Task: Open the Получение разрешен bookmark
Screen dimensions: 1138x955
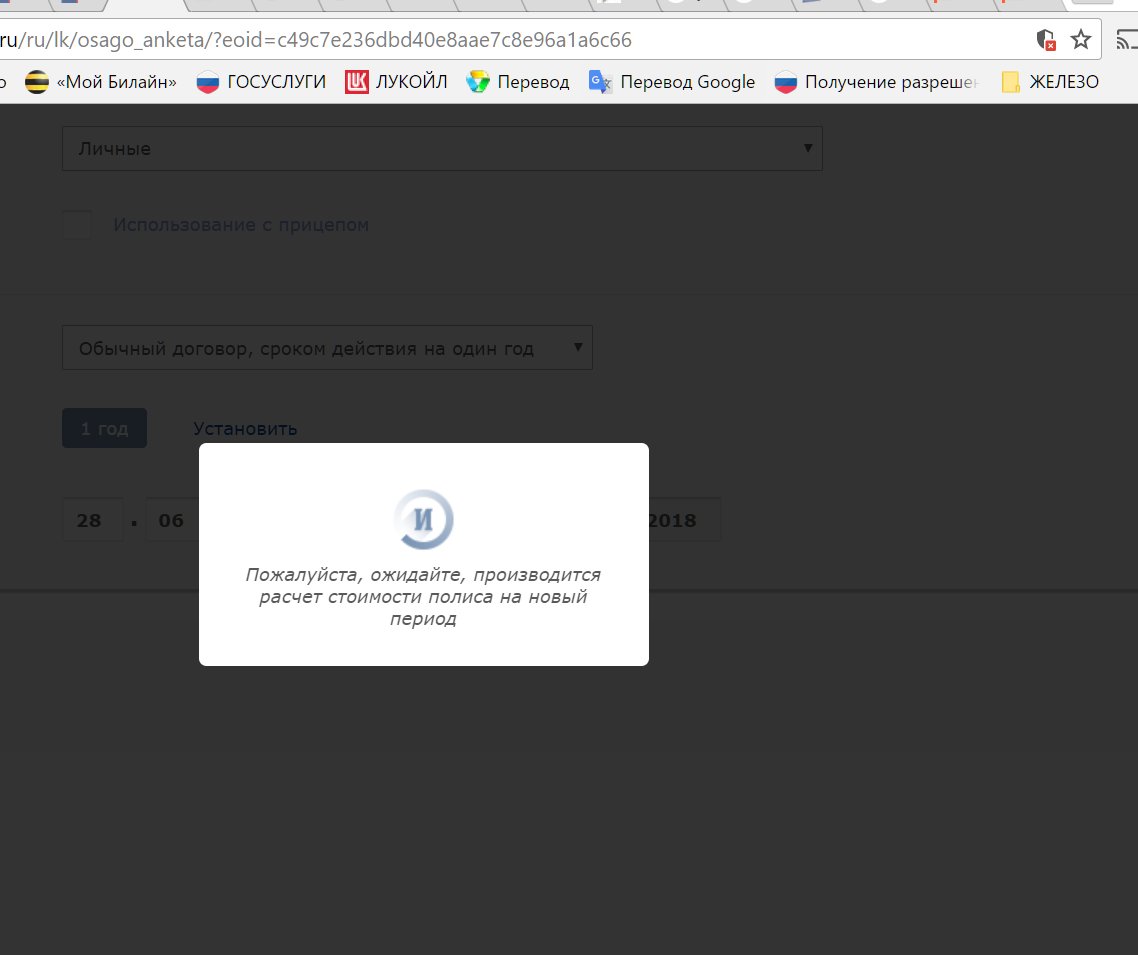Action: point(876,82)
